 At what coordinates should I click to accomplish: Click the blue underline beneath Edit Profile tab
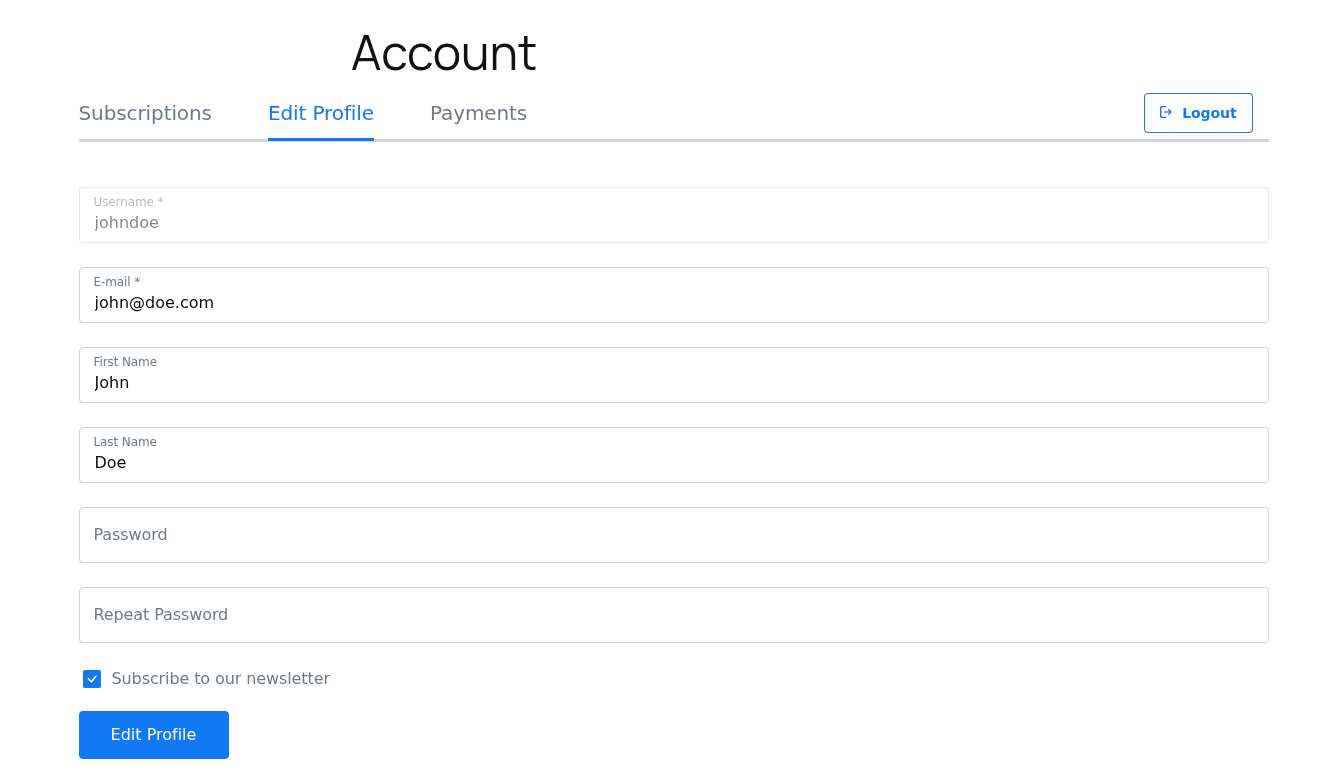tap(320, 139)
